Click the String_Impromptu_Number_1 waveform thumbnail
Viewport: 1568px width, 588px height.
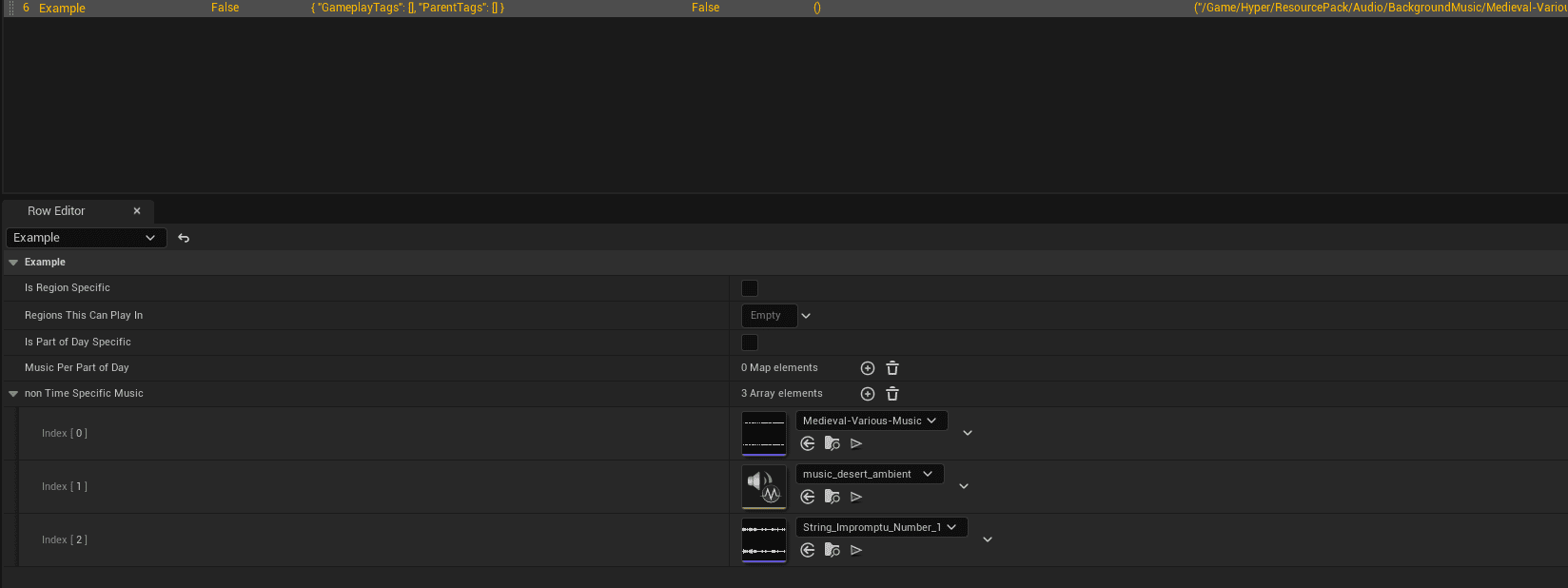pyautogui.click(x=764, y=540)
